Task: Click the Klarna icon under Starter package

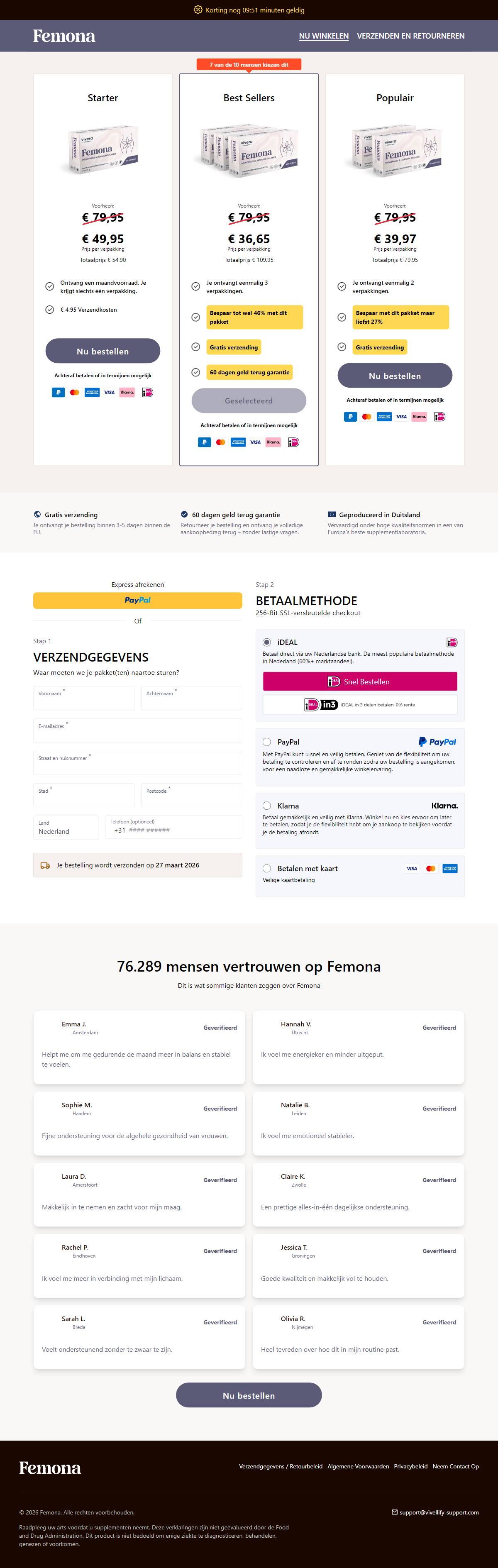Action: pos(127,393)
